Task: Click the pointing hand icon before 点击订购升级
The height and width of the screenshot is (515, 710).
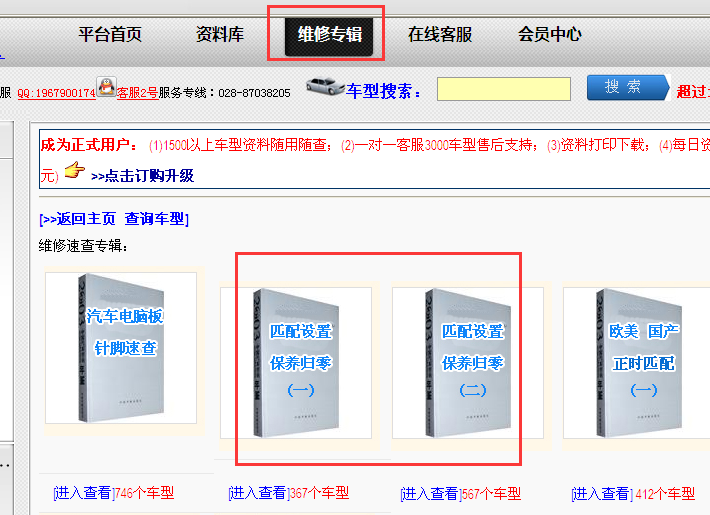Action: pos(74,170)
